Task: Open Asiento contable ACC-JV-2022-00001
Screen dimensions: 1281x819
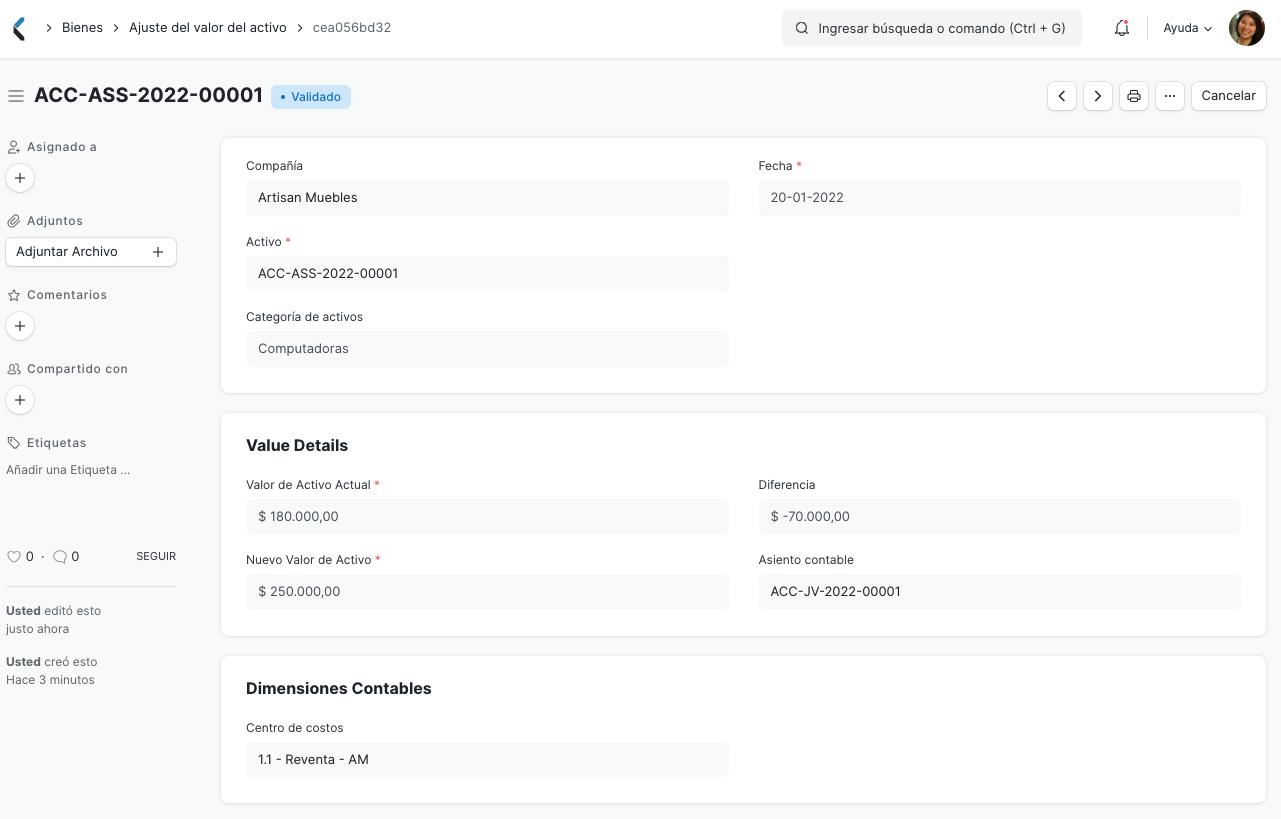Action: 1000,592
